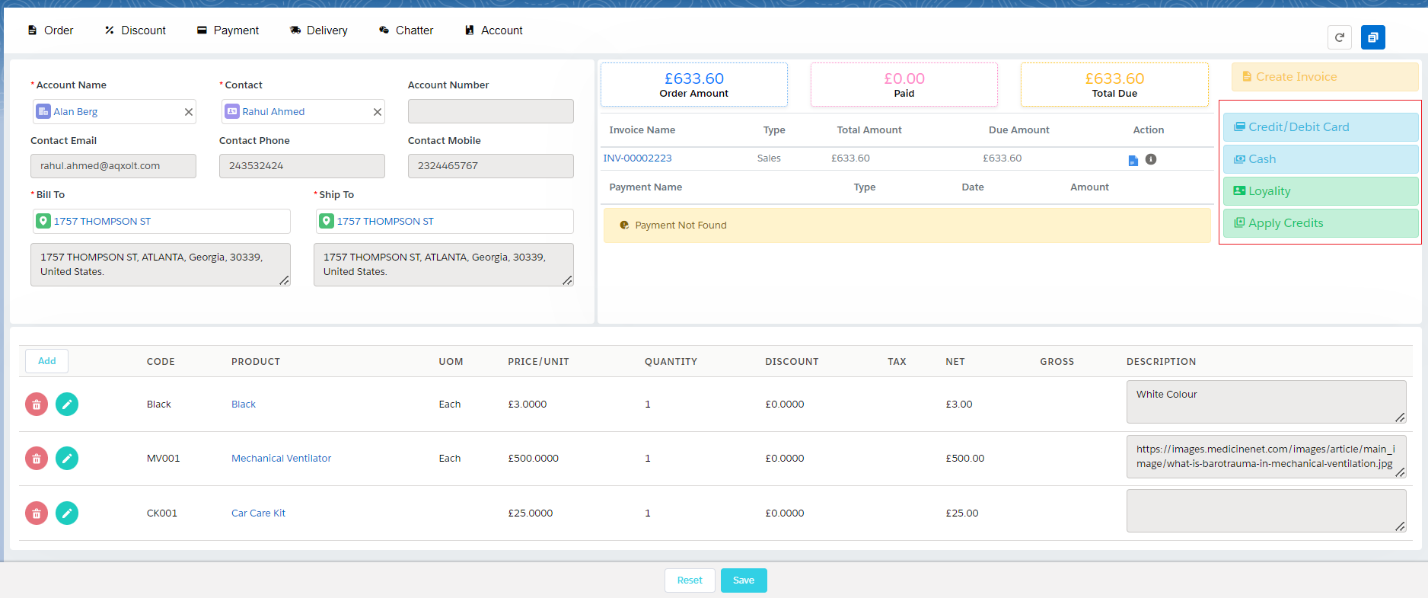
Task: Click the Ship To full address textarea
Action: click(x=444, y=265)
